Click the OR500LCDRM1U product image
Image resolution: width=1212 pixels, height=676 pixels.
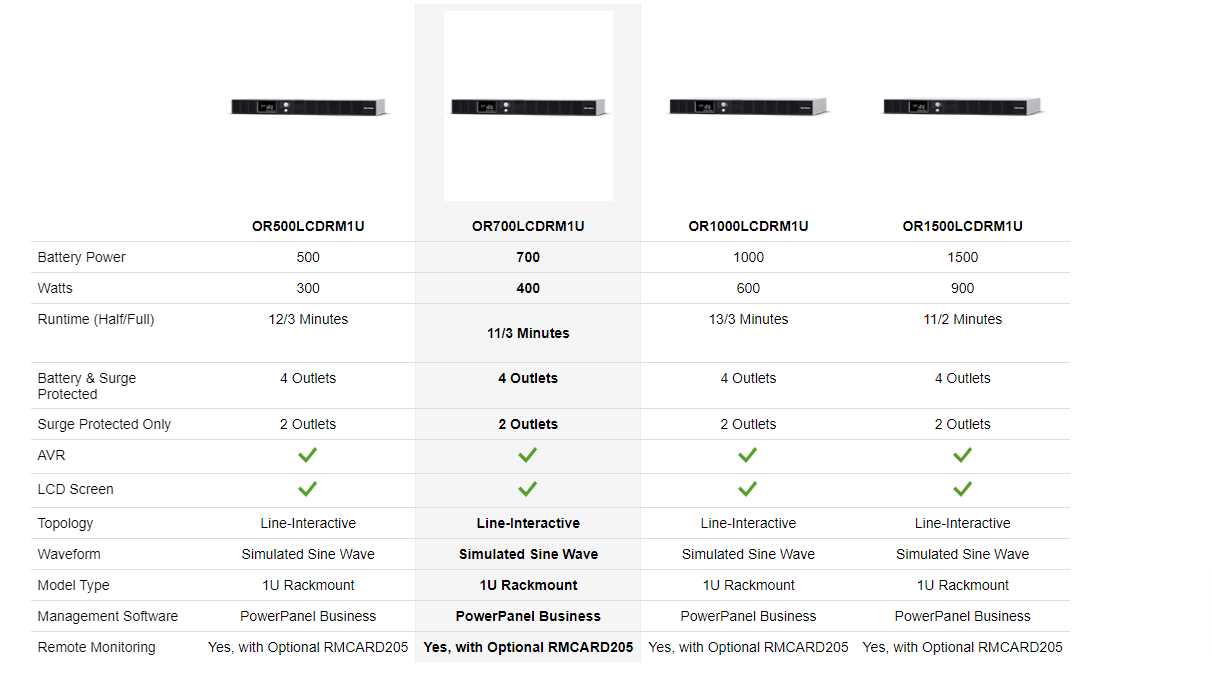pos(308,106)
